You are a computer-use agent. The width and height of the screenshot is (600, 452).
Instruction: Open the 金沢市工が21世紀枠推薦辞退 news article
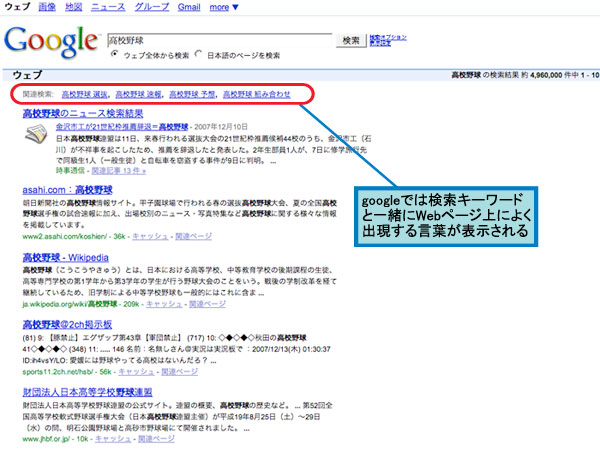pos(122,127)
